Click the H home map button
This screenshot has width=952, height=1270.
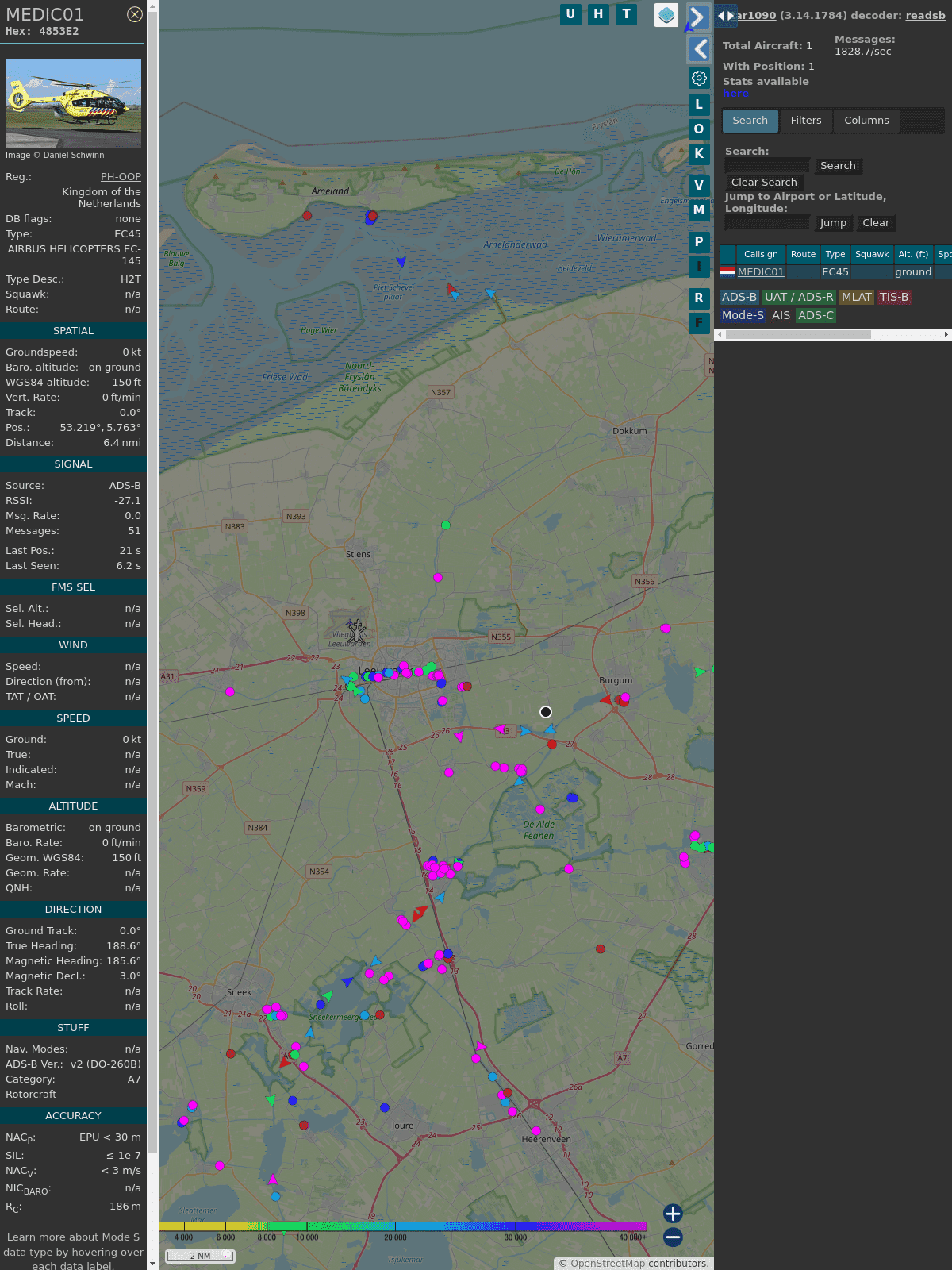[598, 14]
